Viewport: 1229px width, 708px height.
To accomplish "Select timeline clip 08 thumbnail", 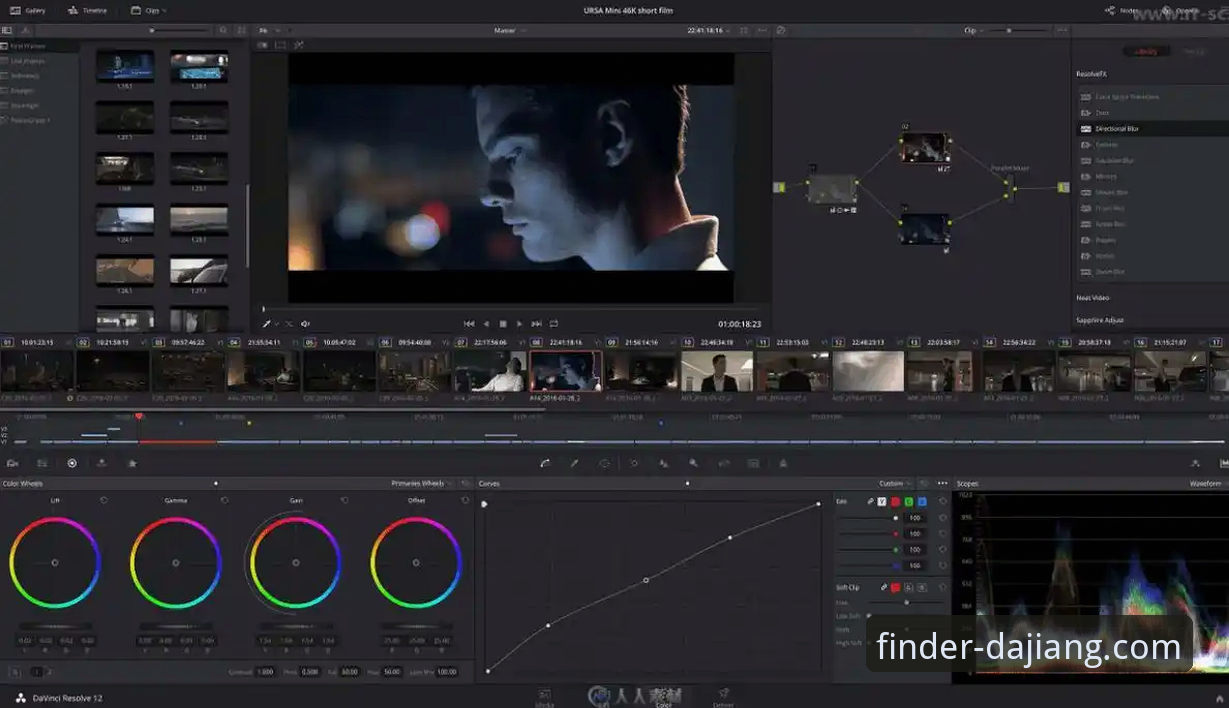I will (566, 370).
